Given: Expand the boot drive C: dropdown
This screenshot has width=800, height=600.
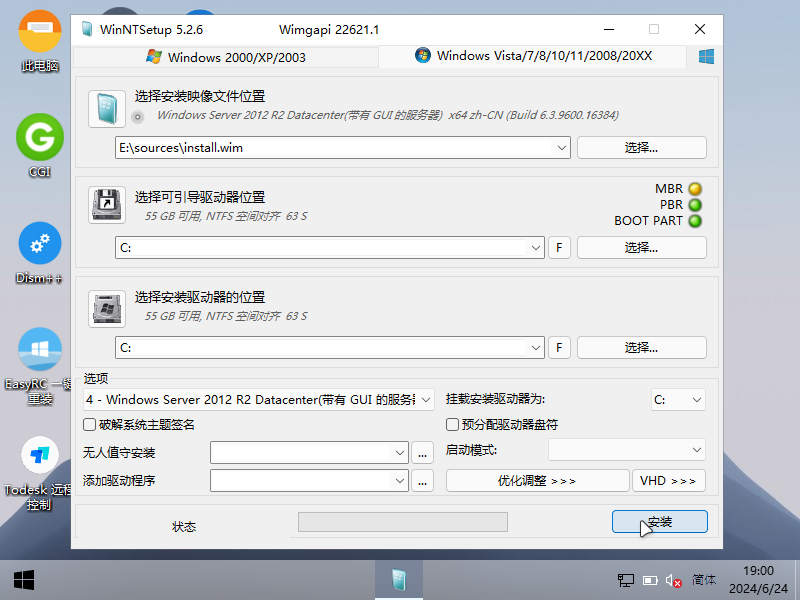Looking at the screenshot, I should click(535, 248).
